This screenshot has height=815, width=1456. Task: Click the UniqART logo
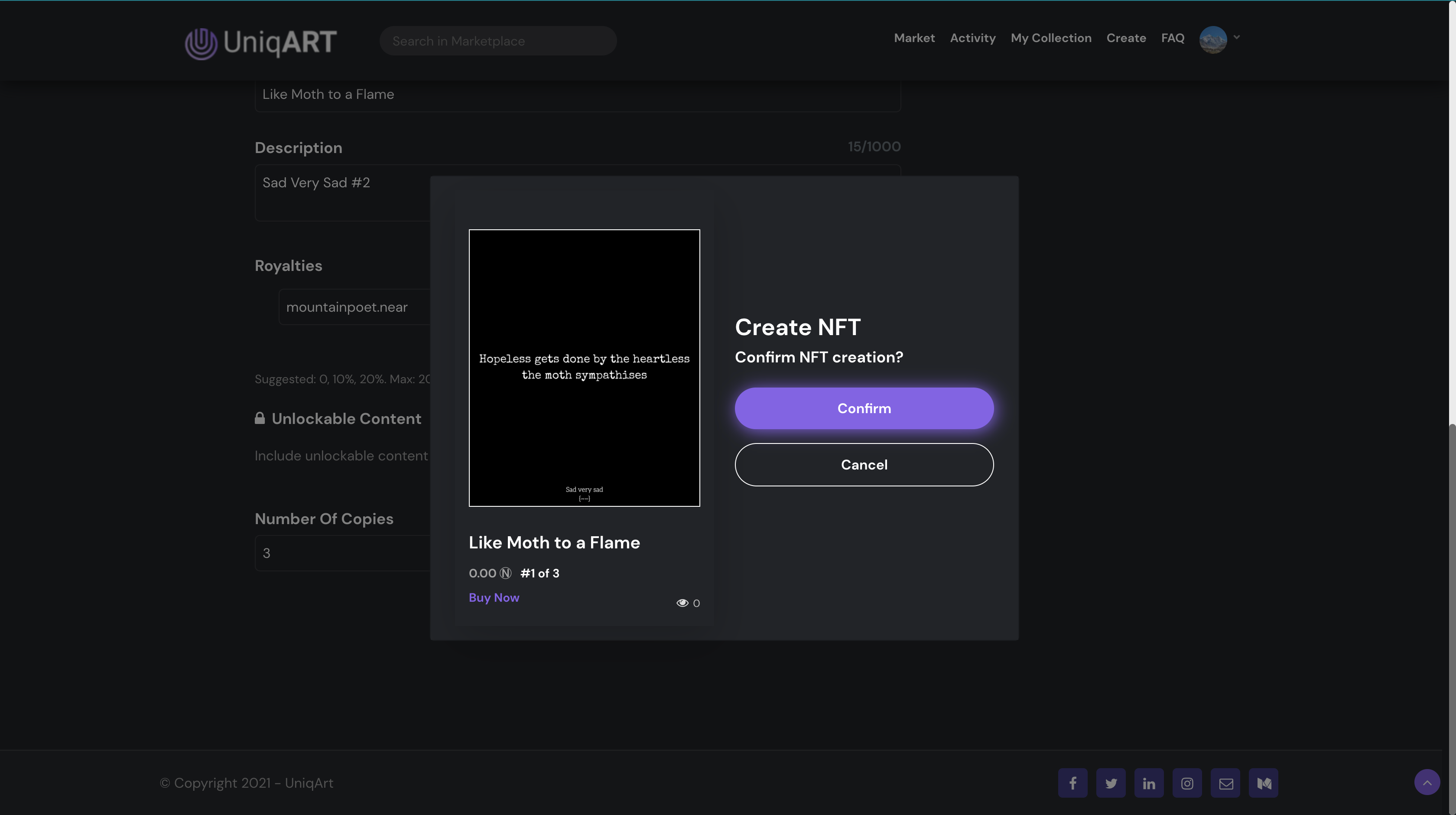click(261, 42)
